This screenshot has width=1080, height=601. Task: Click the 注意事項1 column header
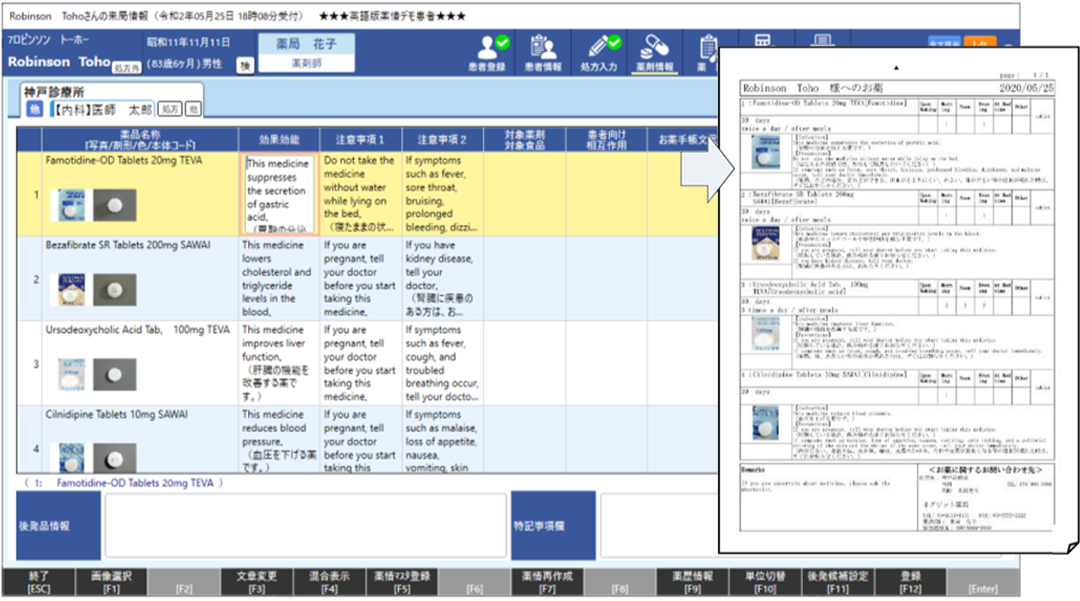pos(360,139)
